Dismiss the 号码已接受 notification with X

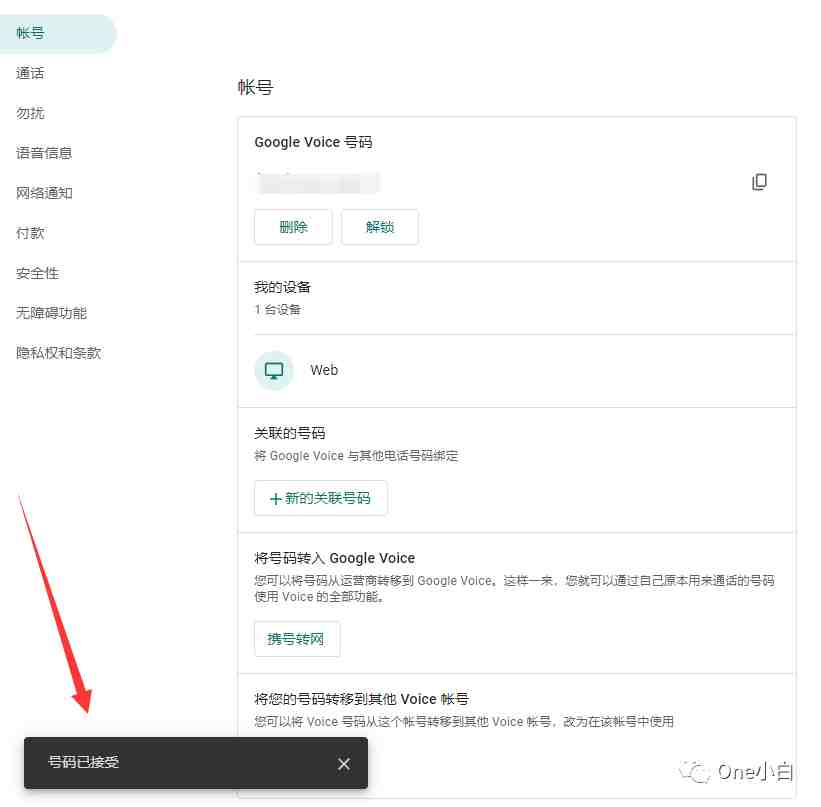(343, 764)
